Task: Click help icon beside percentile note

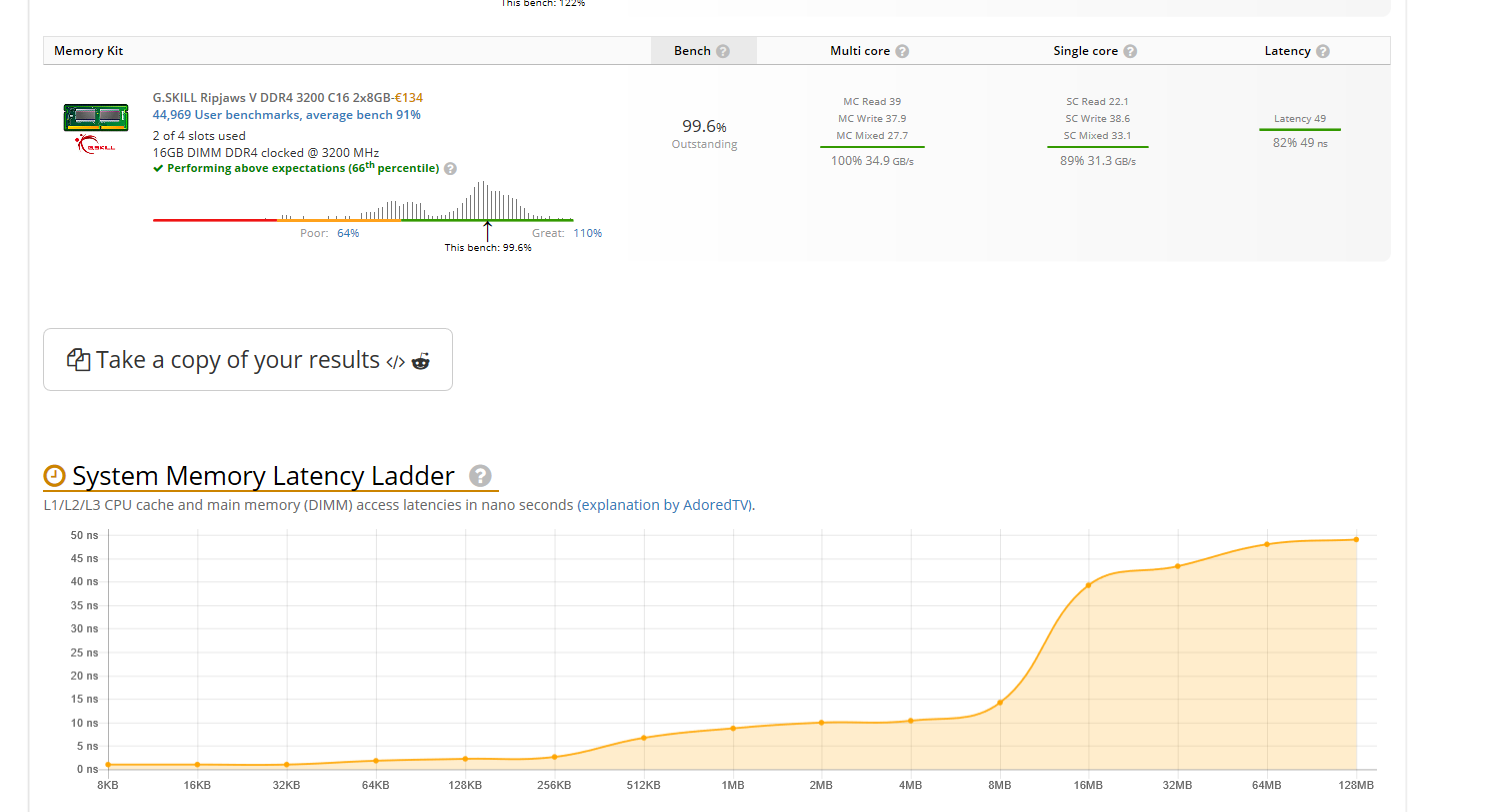Action: click(450, 169)
